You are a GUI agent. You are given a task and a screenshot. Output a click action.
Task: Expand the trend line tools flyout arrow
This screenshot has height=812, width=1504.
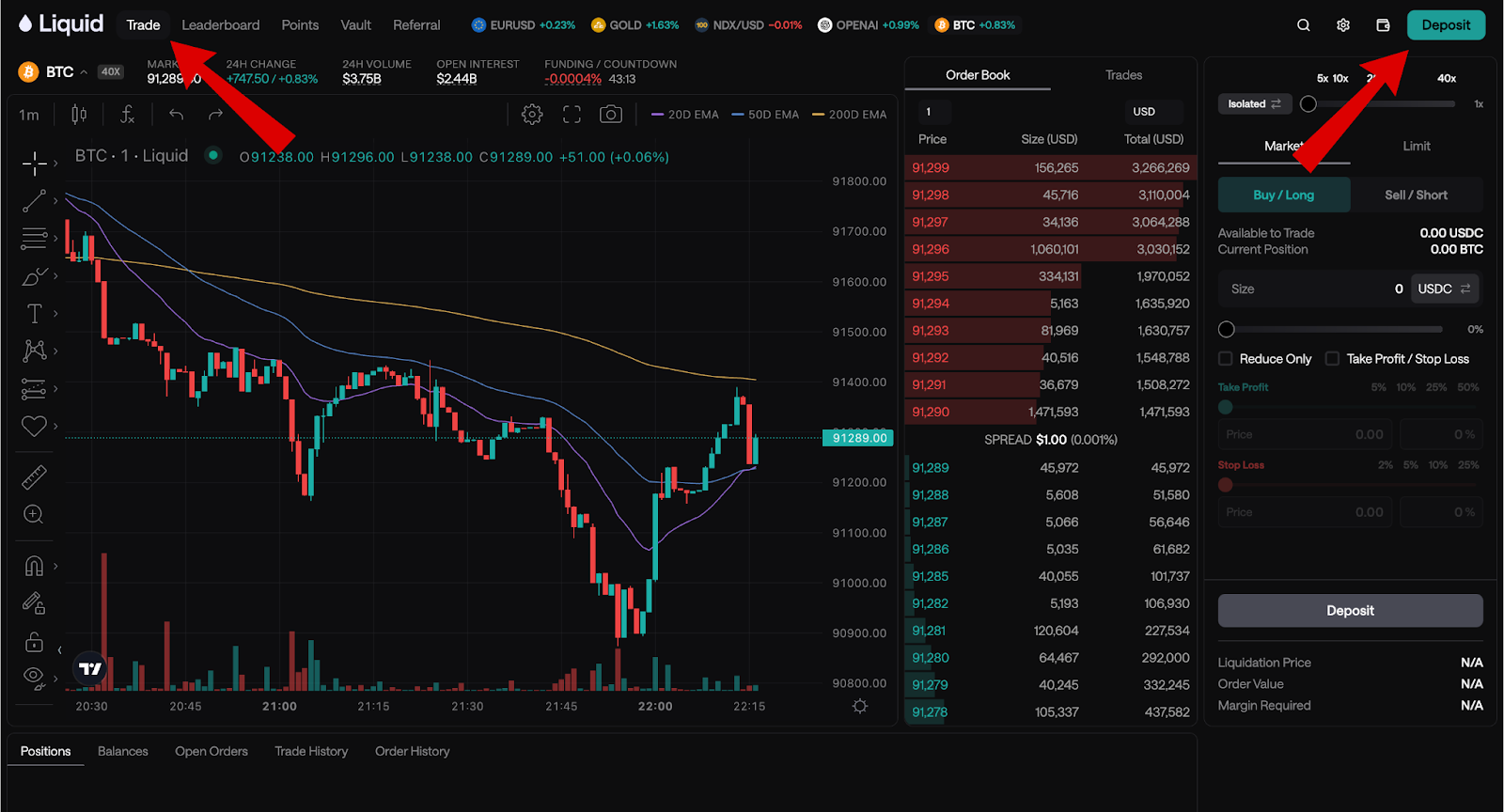coord(55,200)
